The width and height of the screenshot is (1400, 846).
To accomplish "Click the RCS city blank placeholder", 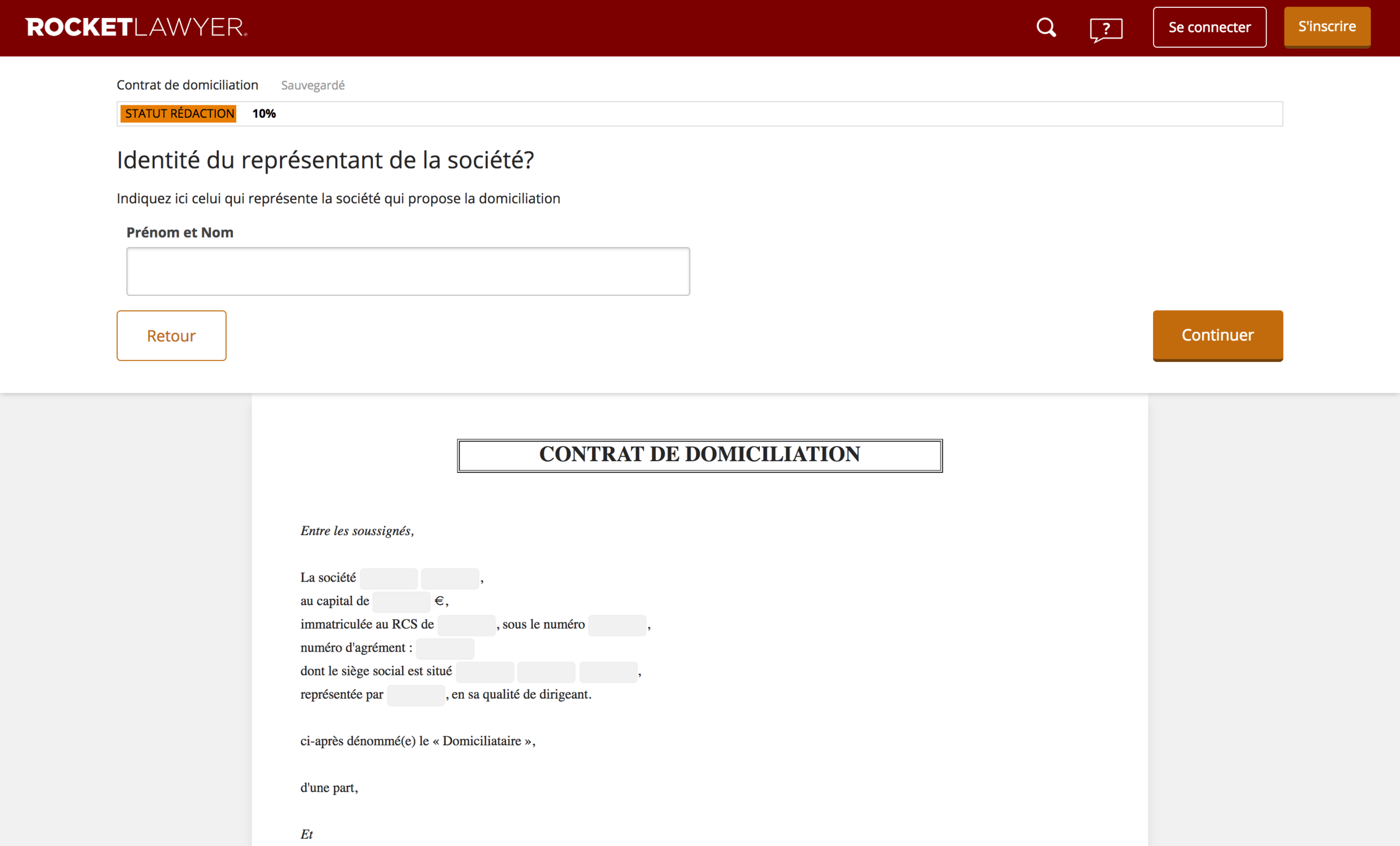I will tap(466, 625).
